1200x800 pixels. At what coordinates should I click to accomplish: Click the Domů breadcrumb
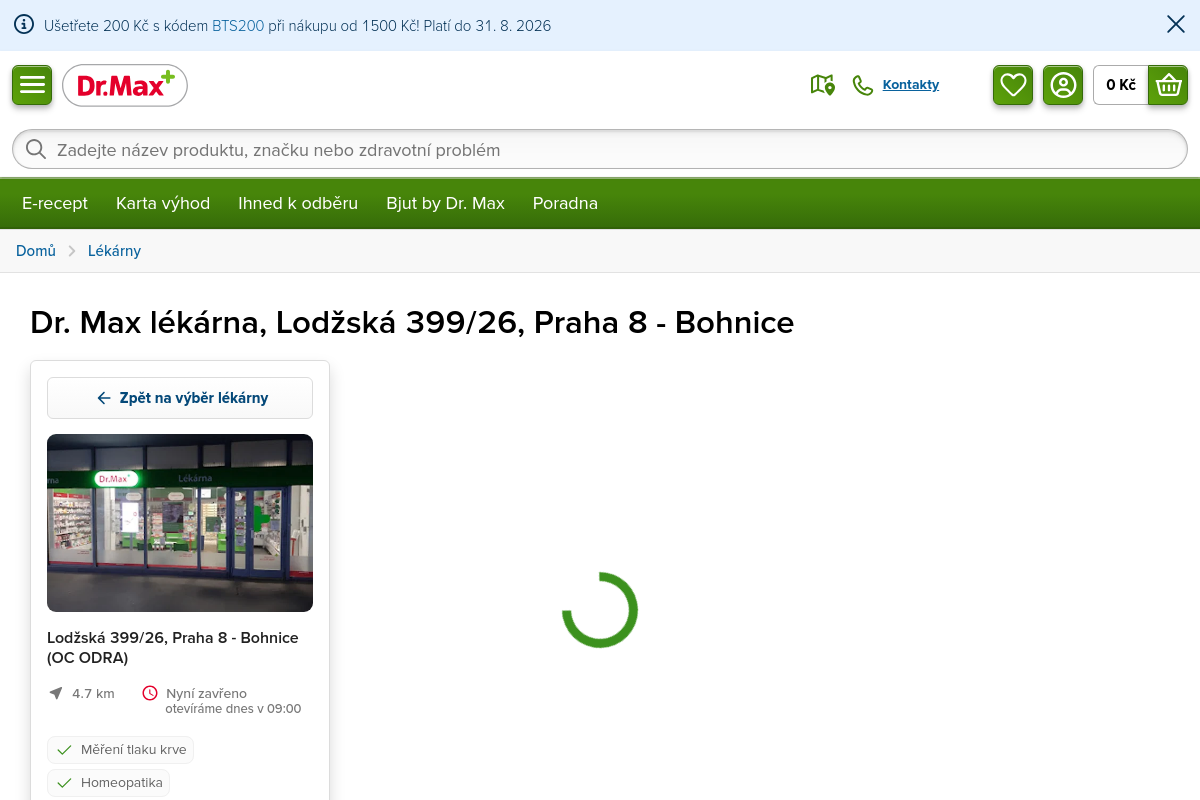[36, 251]
